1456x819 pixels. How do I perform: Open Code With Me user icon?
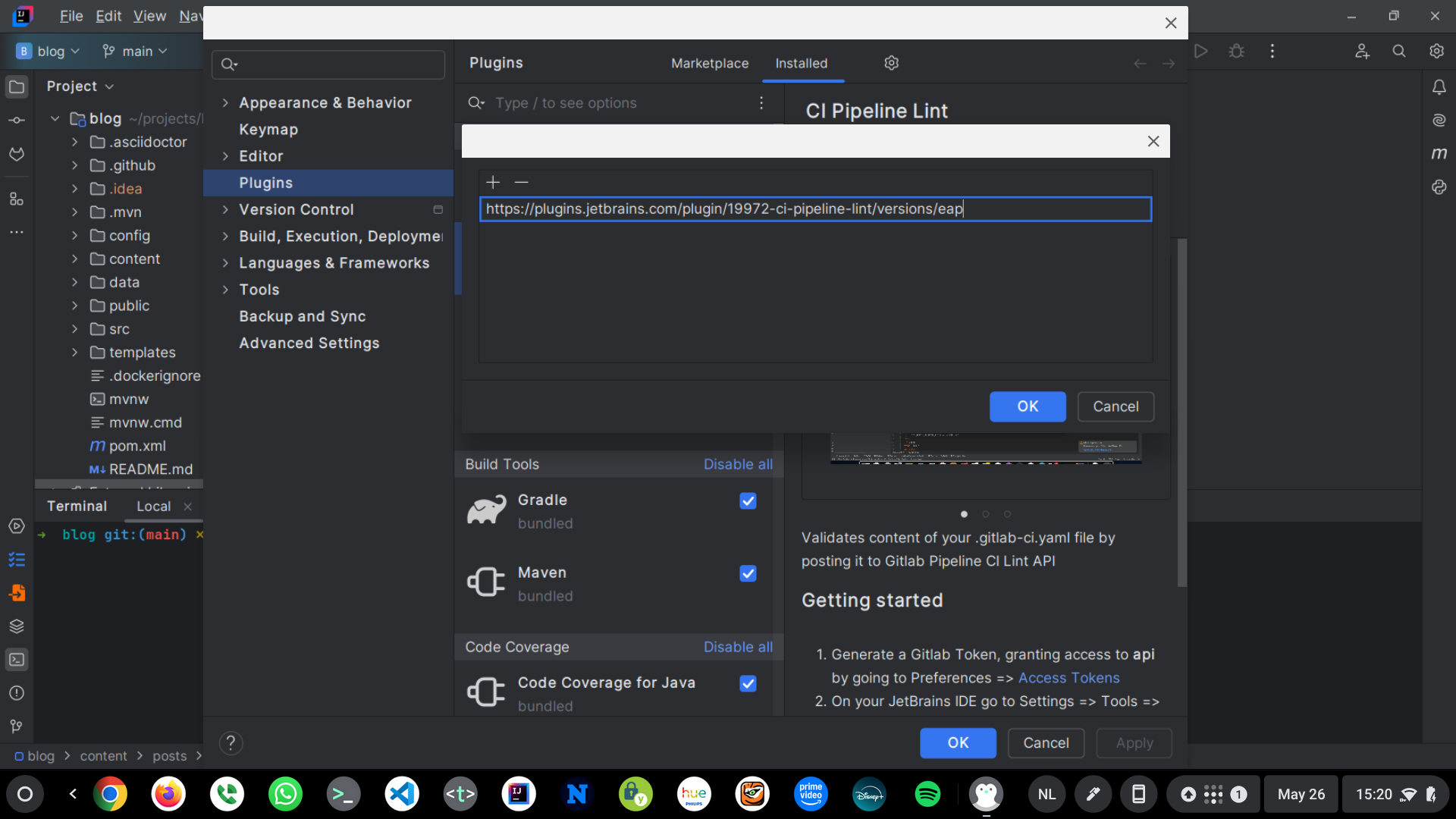click(1362, 51)
